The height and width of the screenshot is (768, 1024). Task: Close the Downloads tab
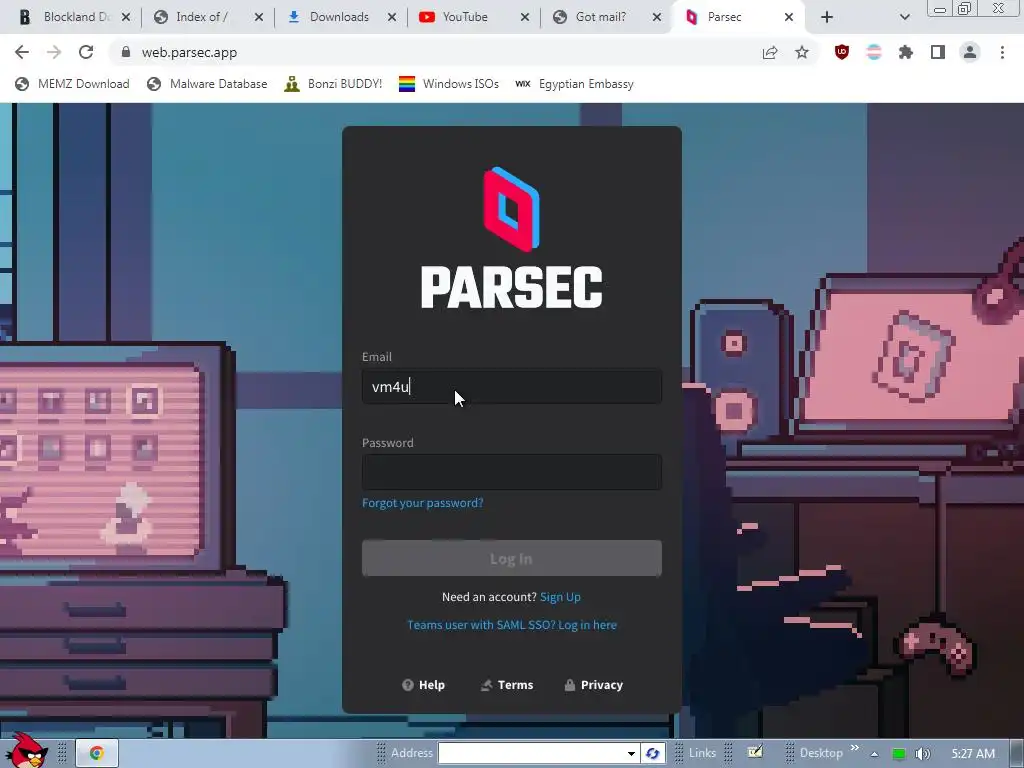[392, 17]
